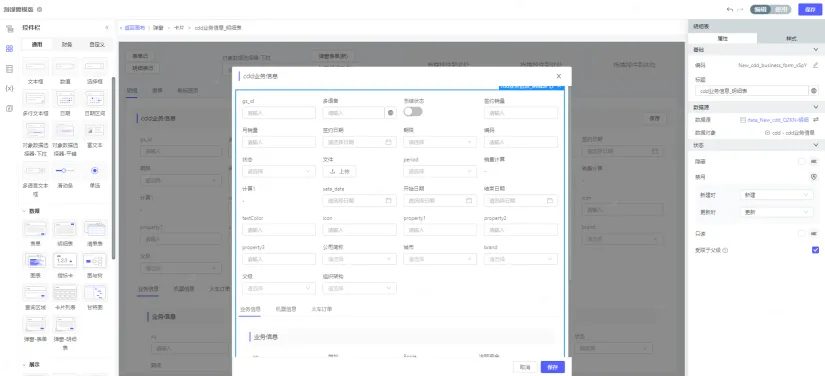Viewport: 825px width, 376px height.
Task: Open the outline tree sidebar icon
Action: coord(9,28)
